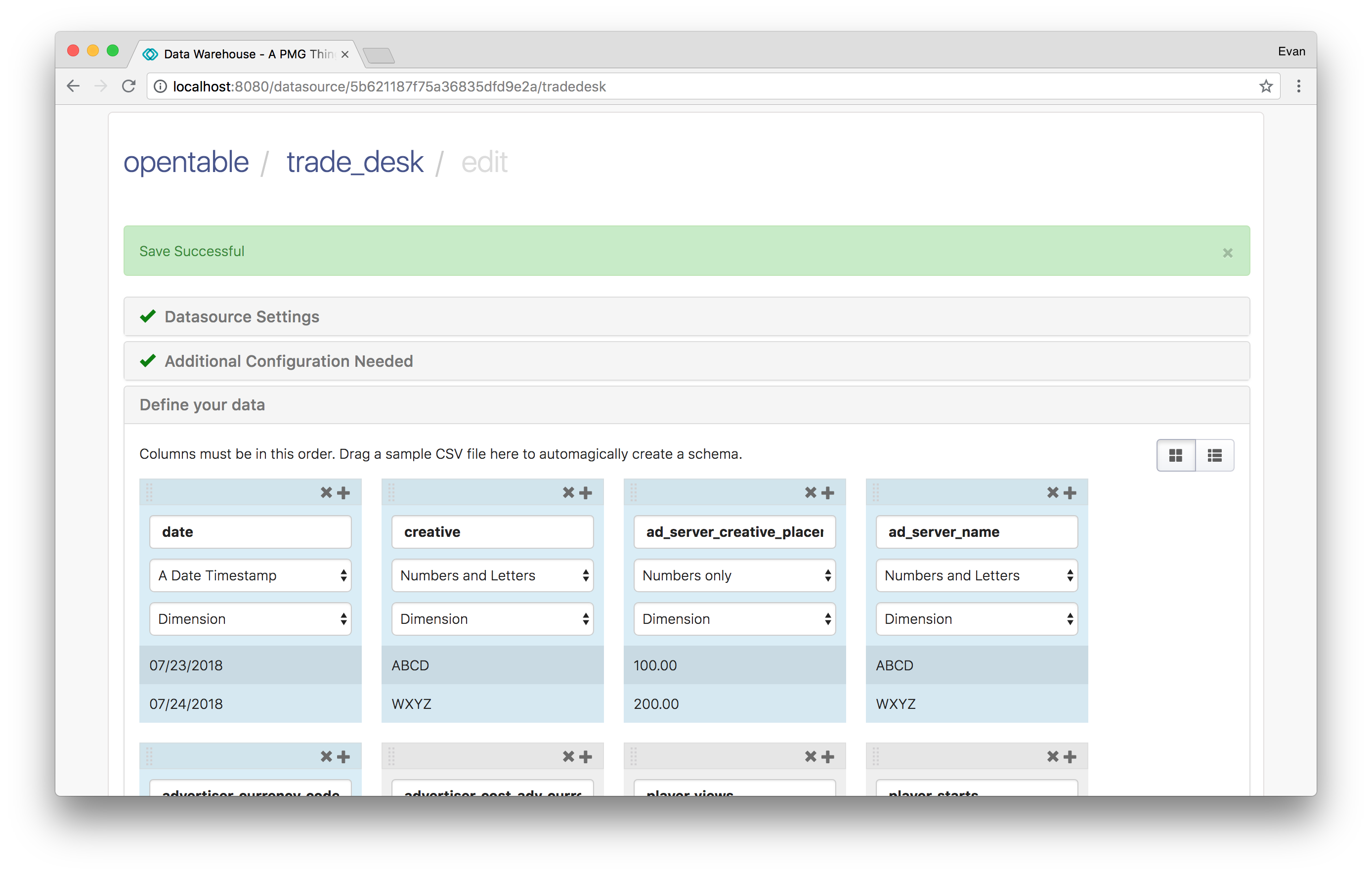The width and height of the screenshot is (1372, 875).
Task: Dismiss the Save Successful alert
Action: point(1227,253)
